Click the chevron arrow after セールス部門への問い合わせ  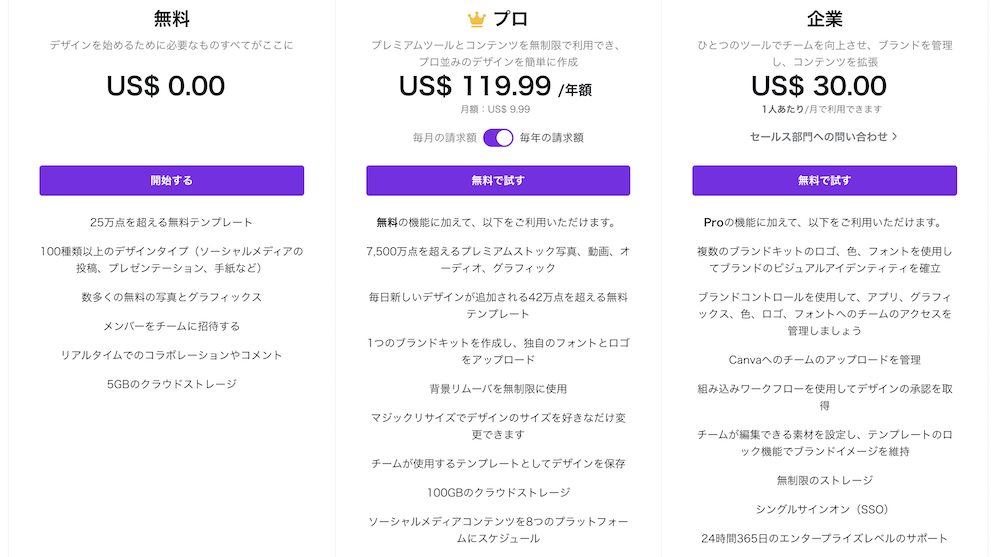point(894,136)
